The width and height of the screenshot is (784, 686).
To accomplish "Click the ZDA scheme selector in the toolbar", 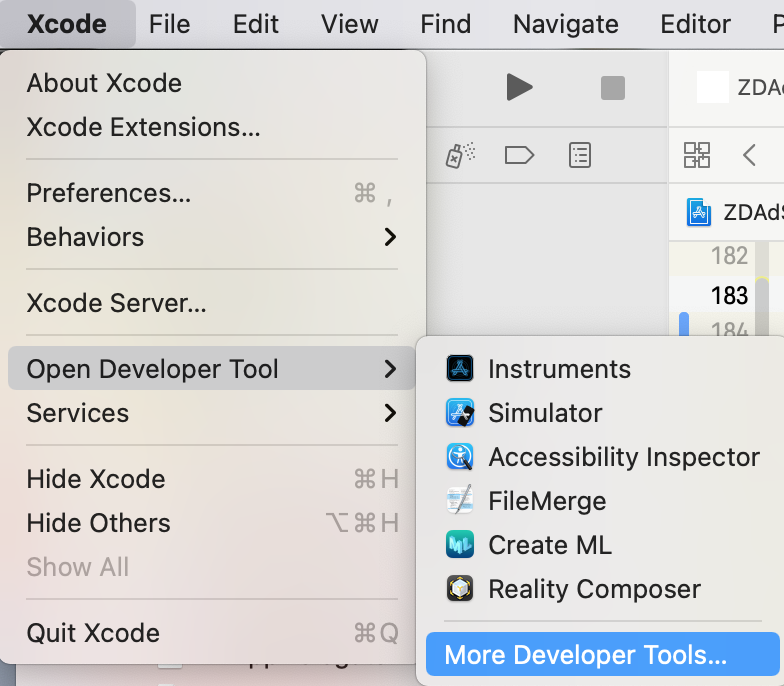I will point(740,88).
